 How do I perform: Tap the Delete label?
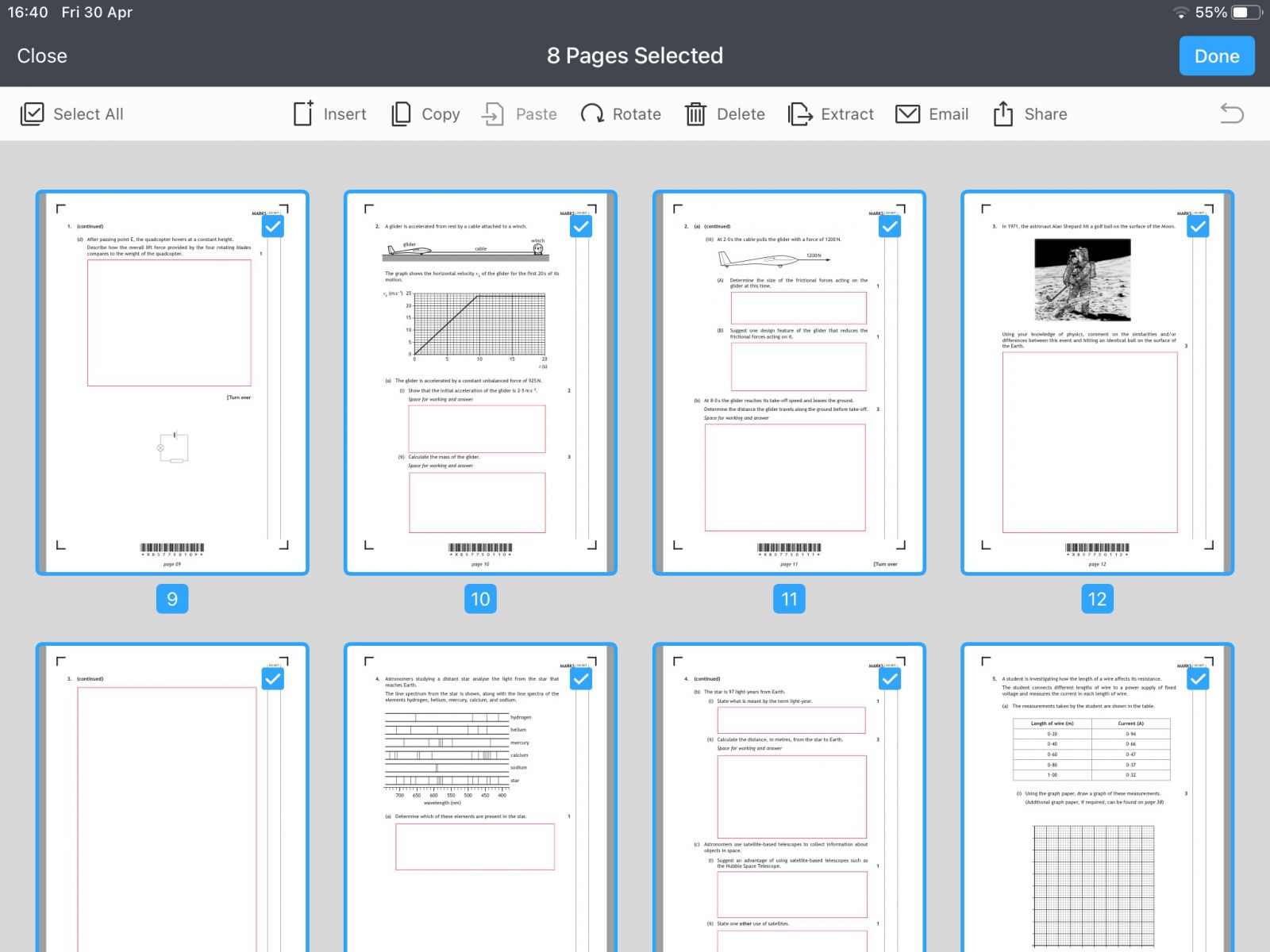[741, 114]
